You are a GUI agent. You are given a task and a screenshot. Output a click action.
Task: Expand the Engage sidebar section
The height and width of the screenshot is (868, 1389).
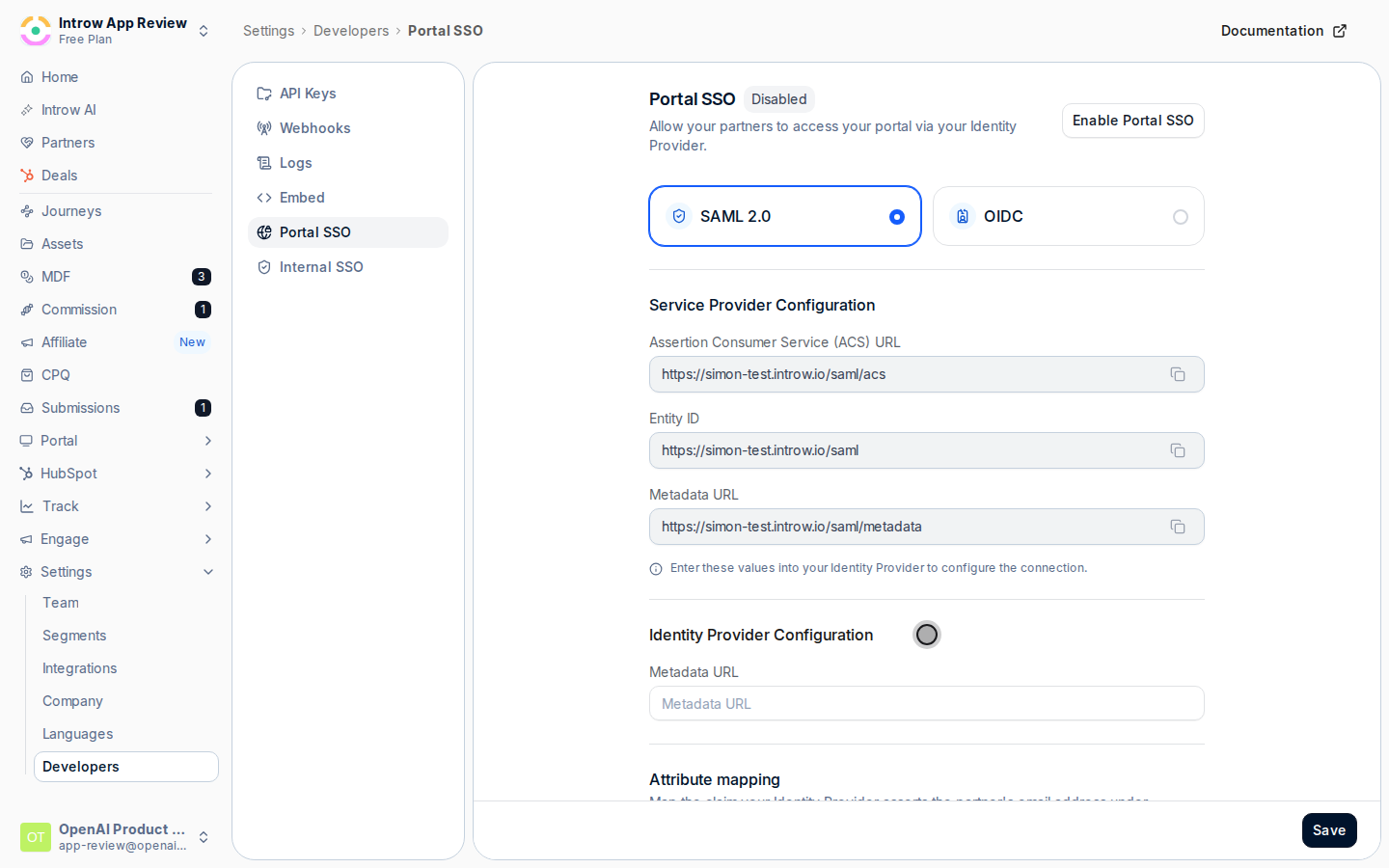[208, 539]
